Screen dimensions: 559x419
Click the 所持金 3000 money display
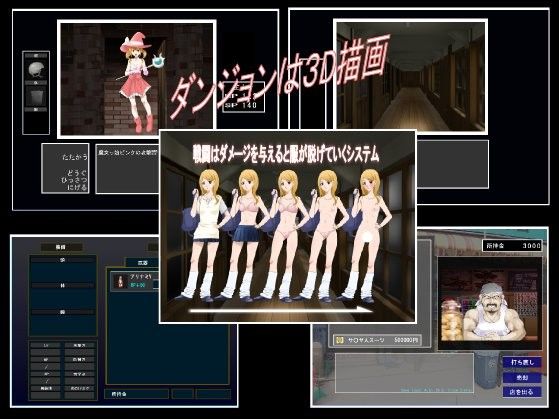pyautogui.click(x=513, y=245)
